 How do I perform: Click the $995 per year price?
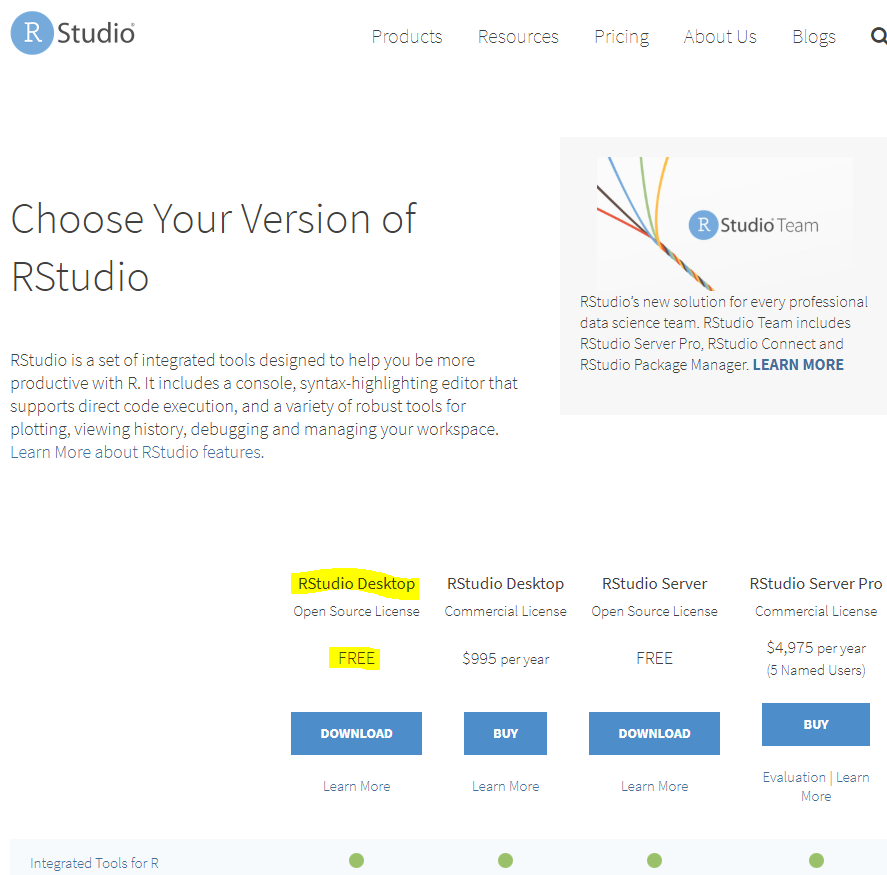(505, 658)
